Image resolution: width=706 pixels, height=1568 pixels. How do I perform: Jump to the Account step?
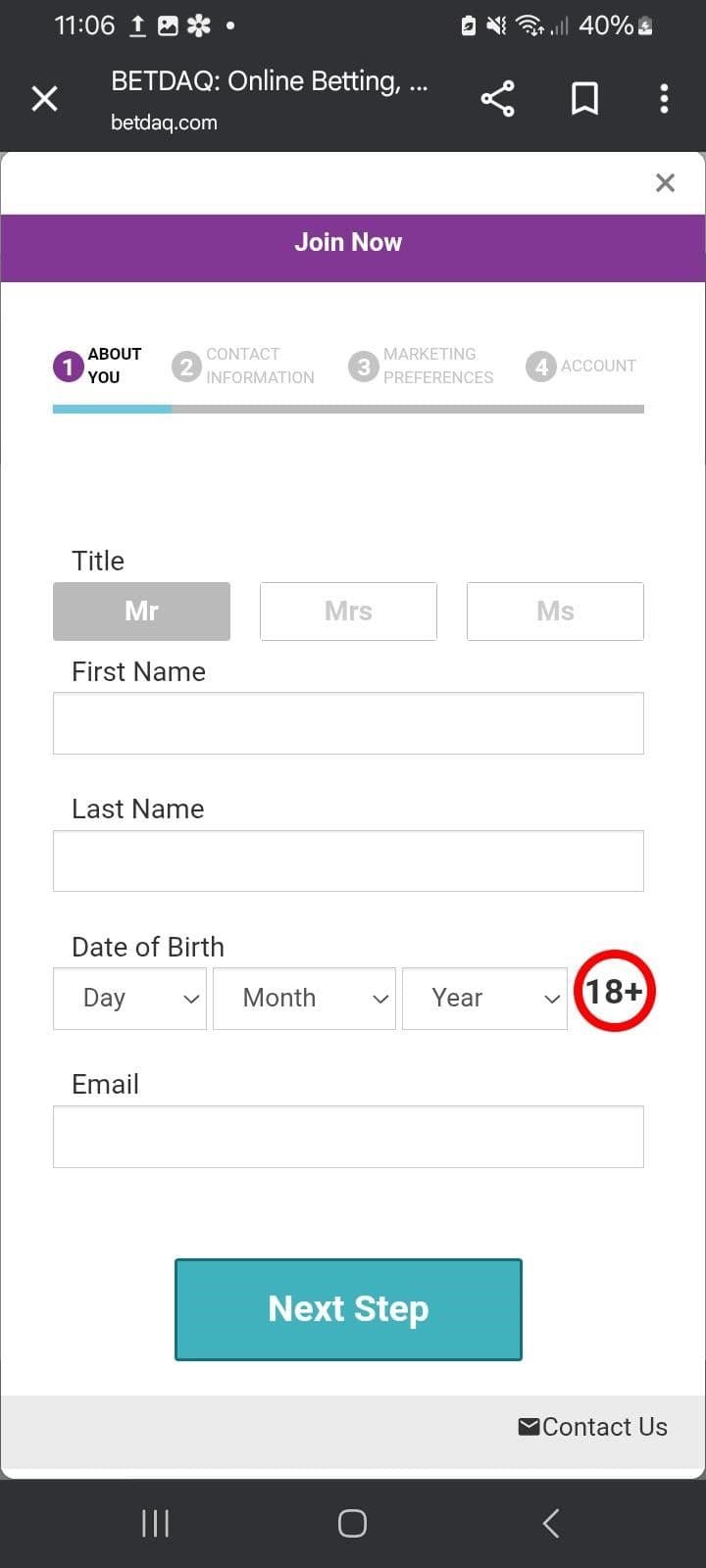pyautogui.click(x=580, y=366)
